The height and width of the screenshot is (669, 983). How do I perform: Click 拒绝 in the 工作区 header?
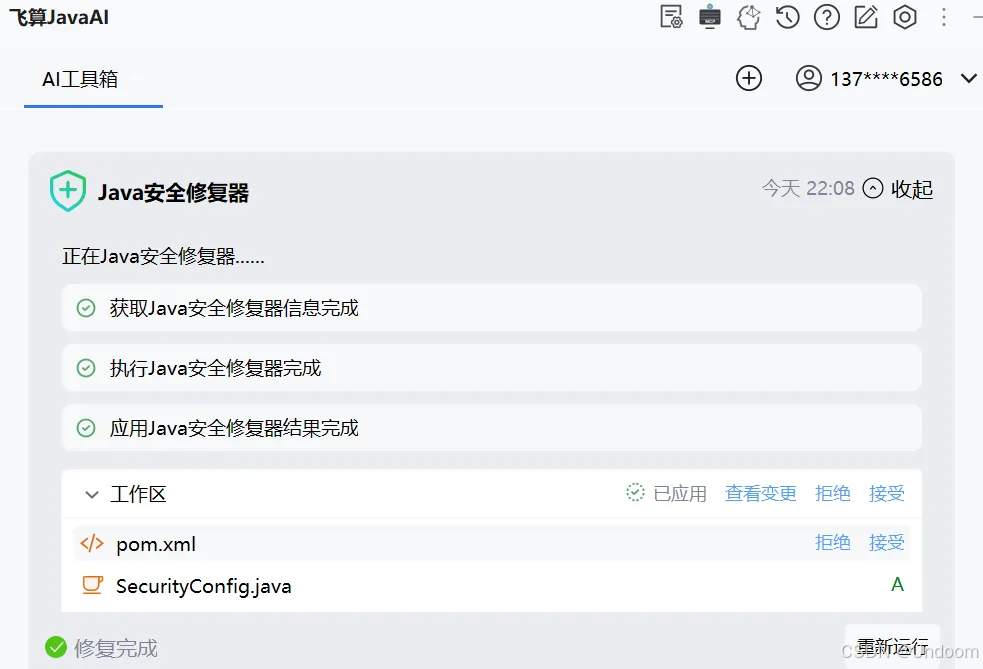833,493
